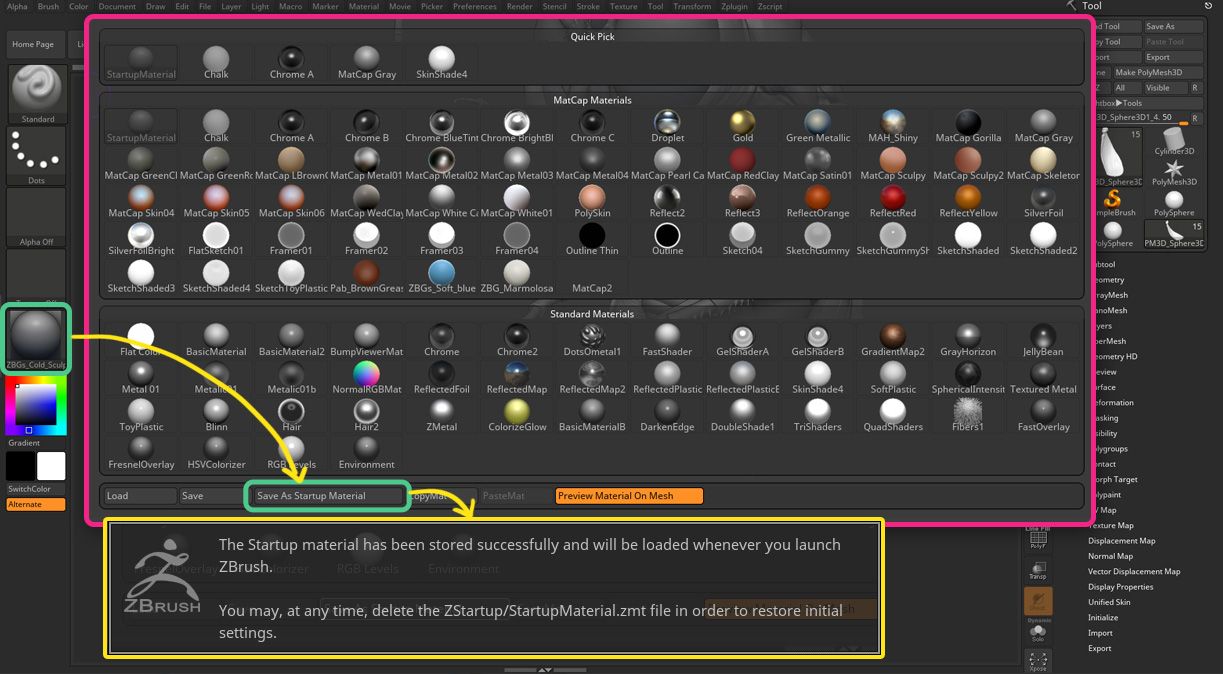Open the Document menu
1223x674 pixels.
click(117, 6)
